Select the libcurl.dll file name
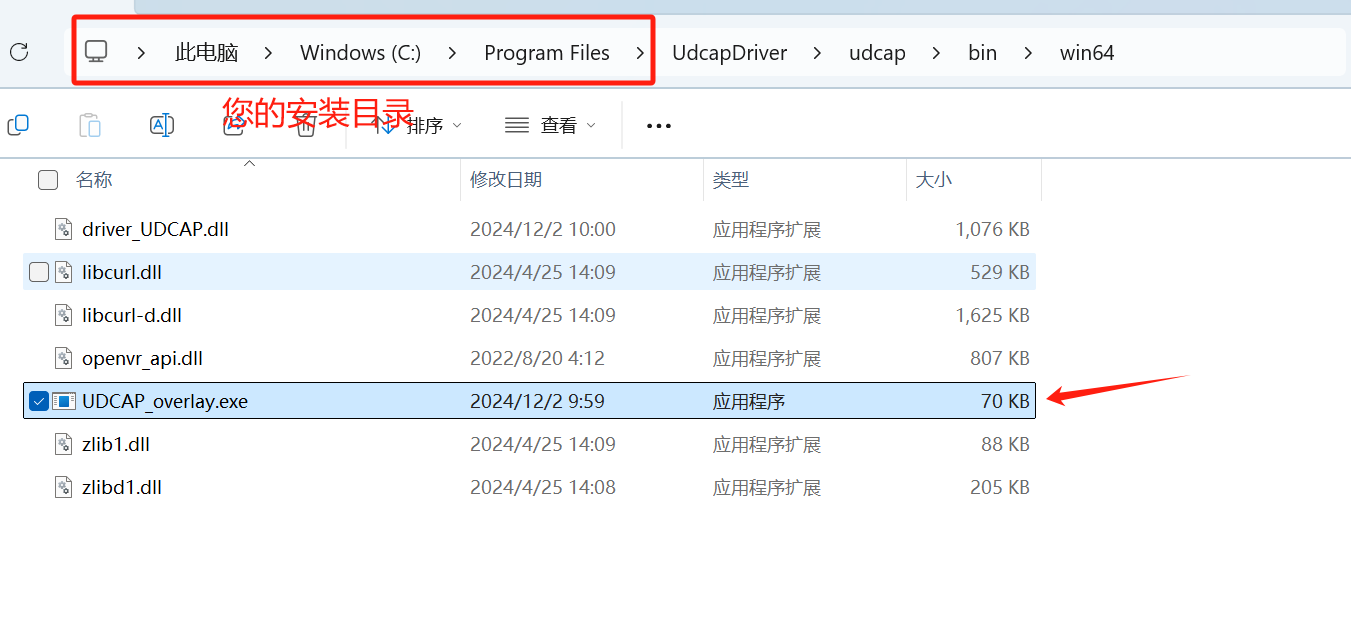This screenshot has height=627, width=1351. (x=122, y=272)
